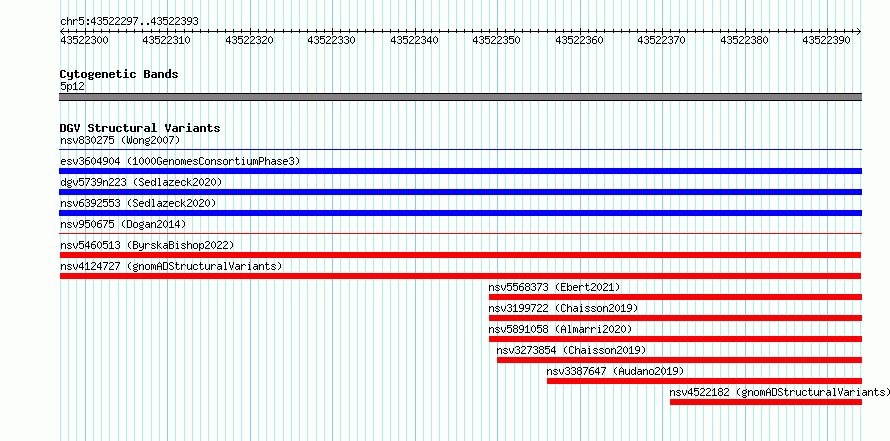Click the chr5:43522297..43522393 region label
Screen dimensions: 890x441
tap(129, 22)
